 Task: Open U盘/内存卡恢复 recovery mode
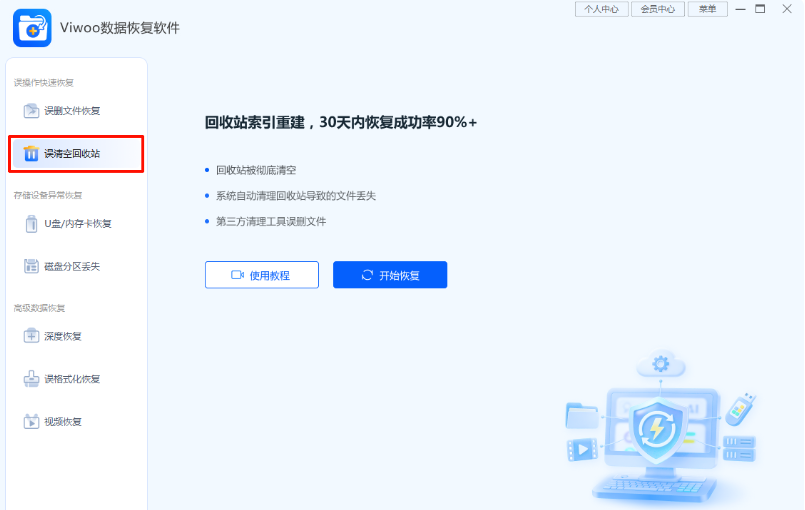click(76, 224)
